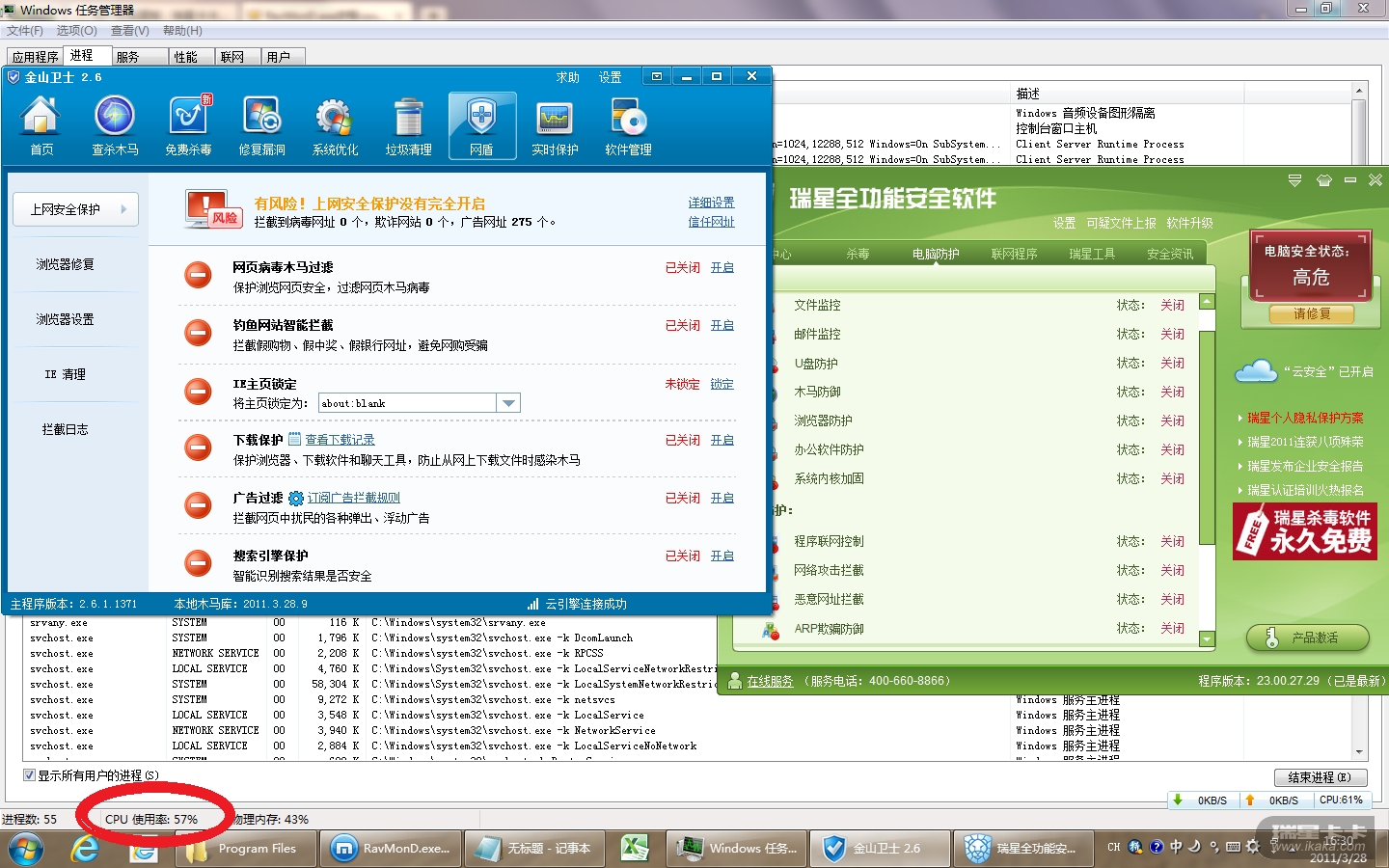Turn on 网页病毒木马过滤 via 开启
Image resolution: width=1389 pixels, height=868 pixels.
coord(722,268)
